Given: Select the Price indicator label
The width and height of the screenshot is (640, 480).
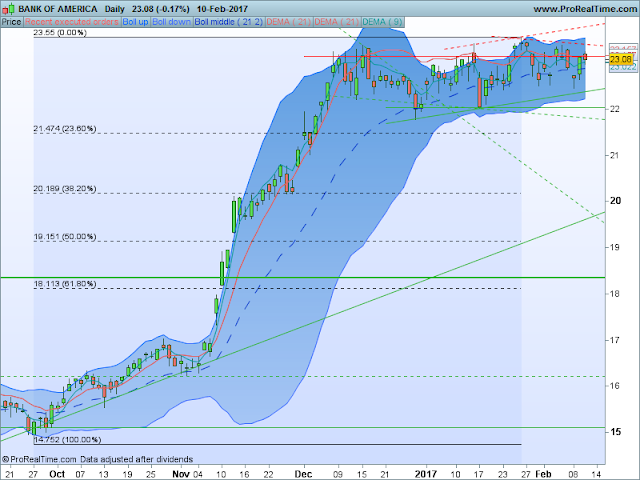Looking at the screenshot, I should click(11, 22).
